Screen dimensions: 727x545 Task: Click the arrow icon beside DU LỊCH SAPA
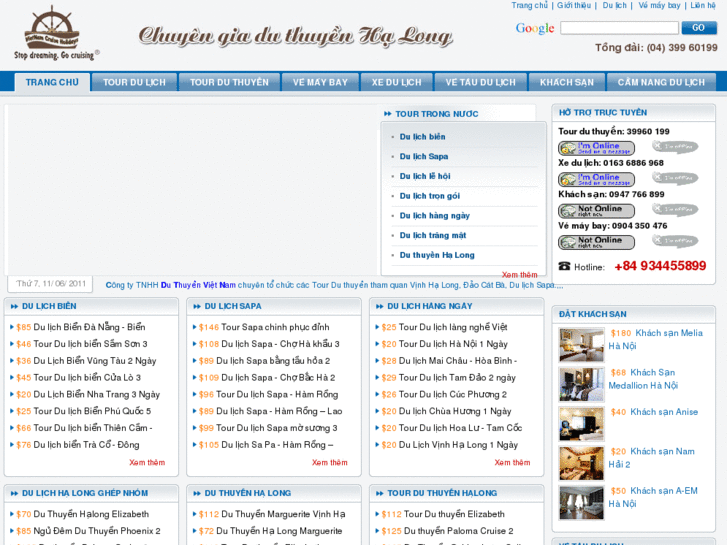[197, 306]
